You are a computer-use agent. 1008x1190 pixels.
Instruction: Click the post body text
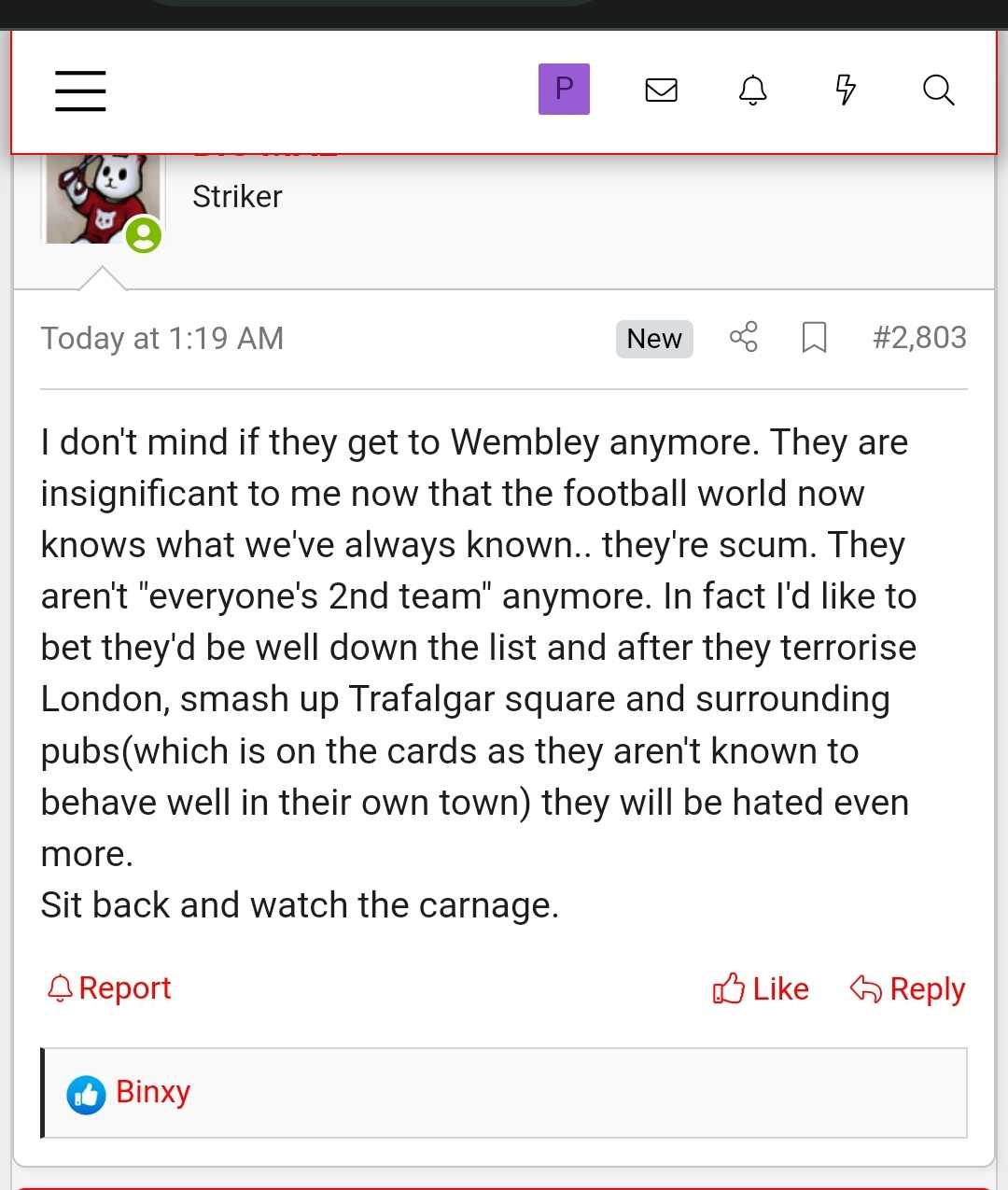click(x=478, y=674)
